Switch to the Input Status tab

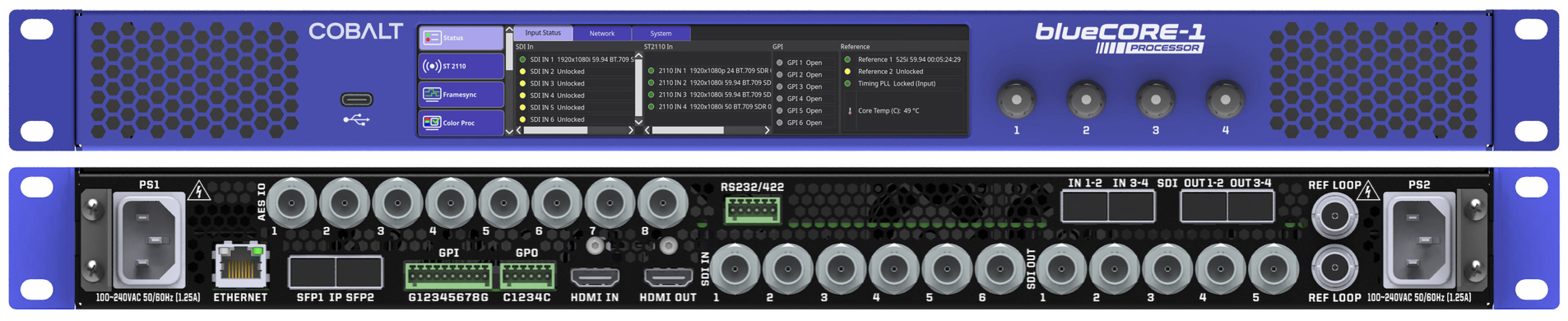pyautogui.click(x=543, y=33)
